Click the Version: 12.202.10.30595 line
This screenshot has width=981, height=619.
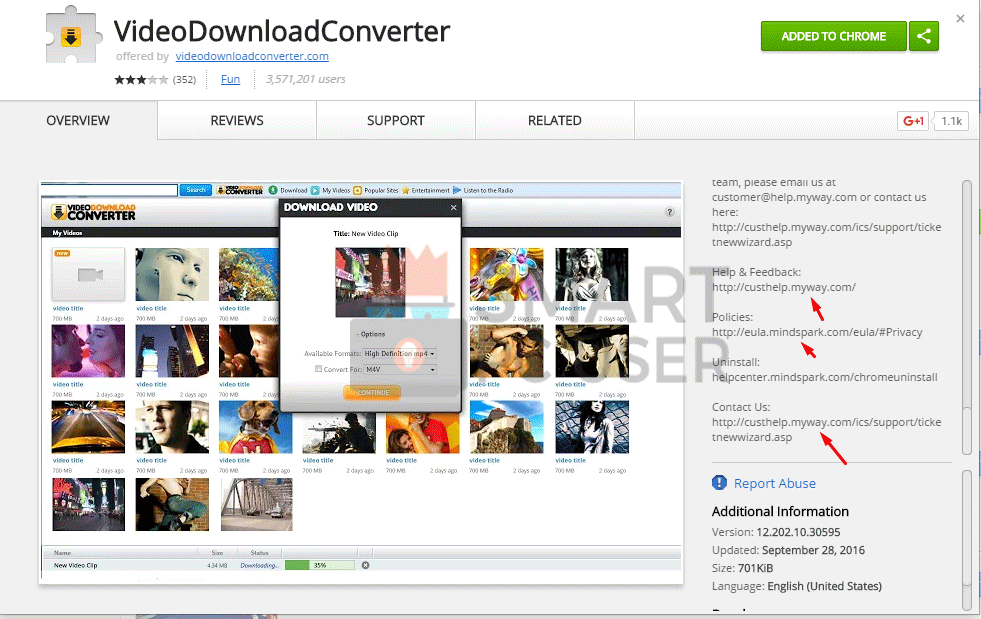(776, 532)
